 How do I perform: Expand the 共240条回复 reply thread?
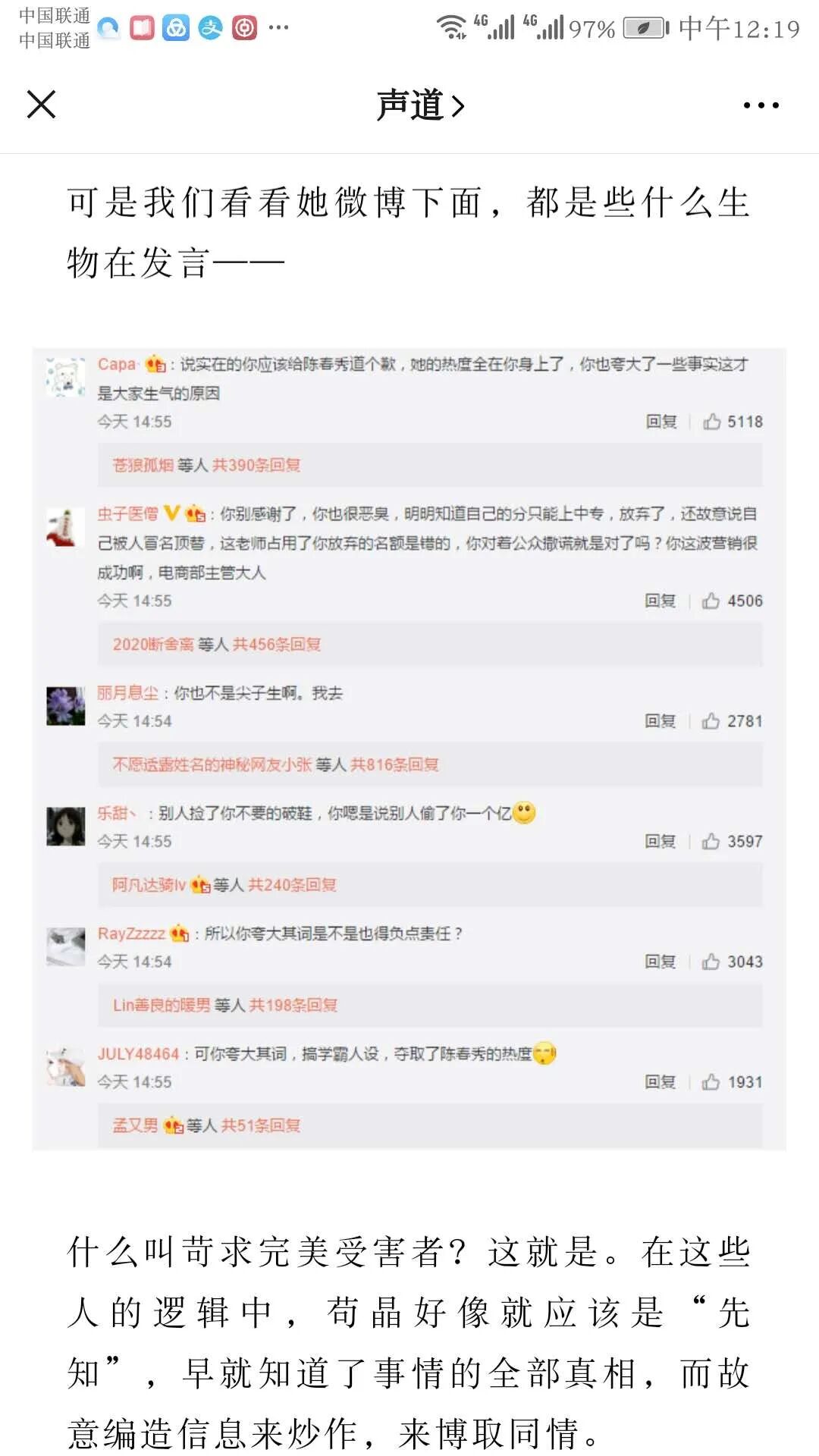point(293,885)
